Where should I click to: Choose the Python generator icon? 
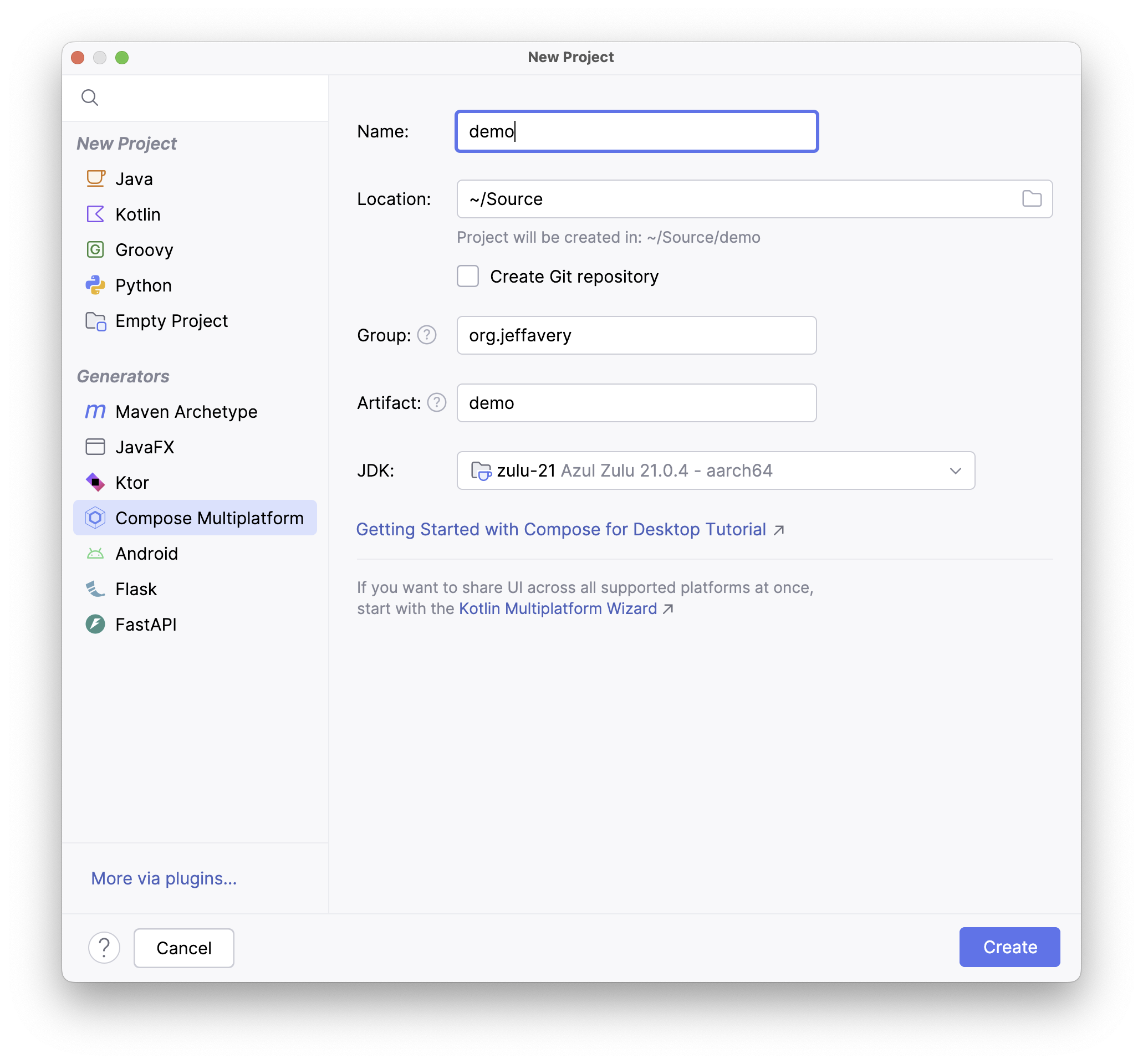pos(95,285)
